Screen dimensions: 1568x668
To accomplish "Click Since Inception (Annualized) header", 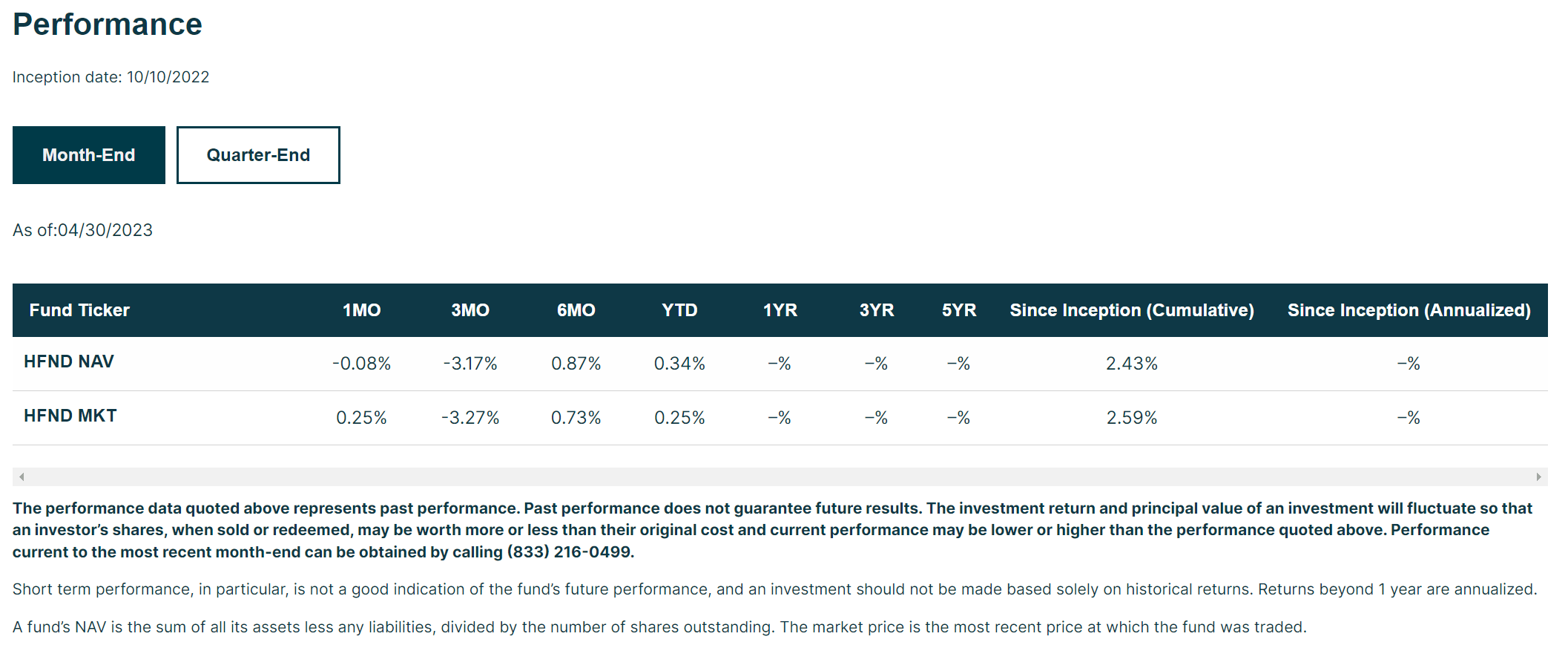I will [x=1409, y=310].
